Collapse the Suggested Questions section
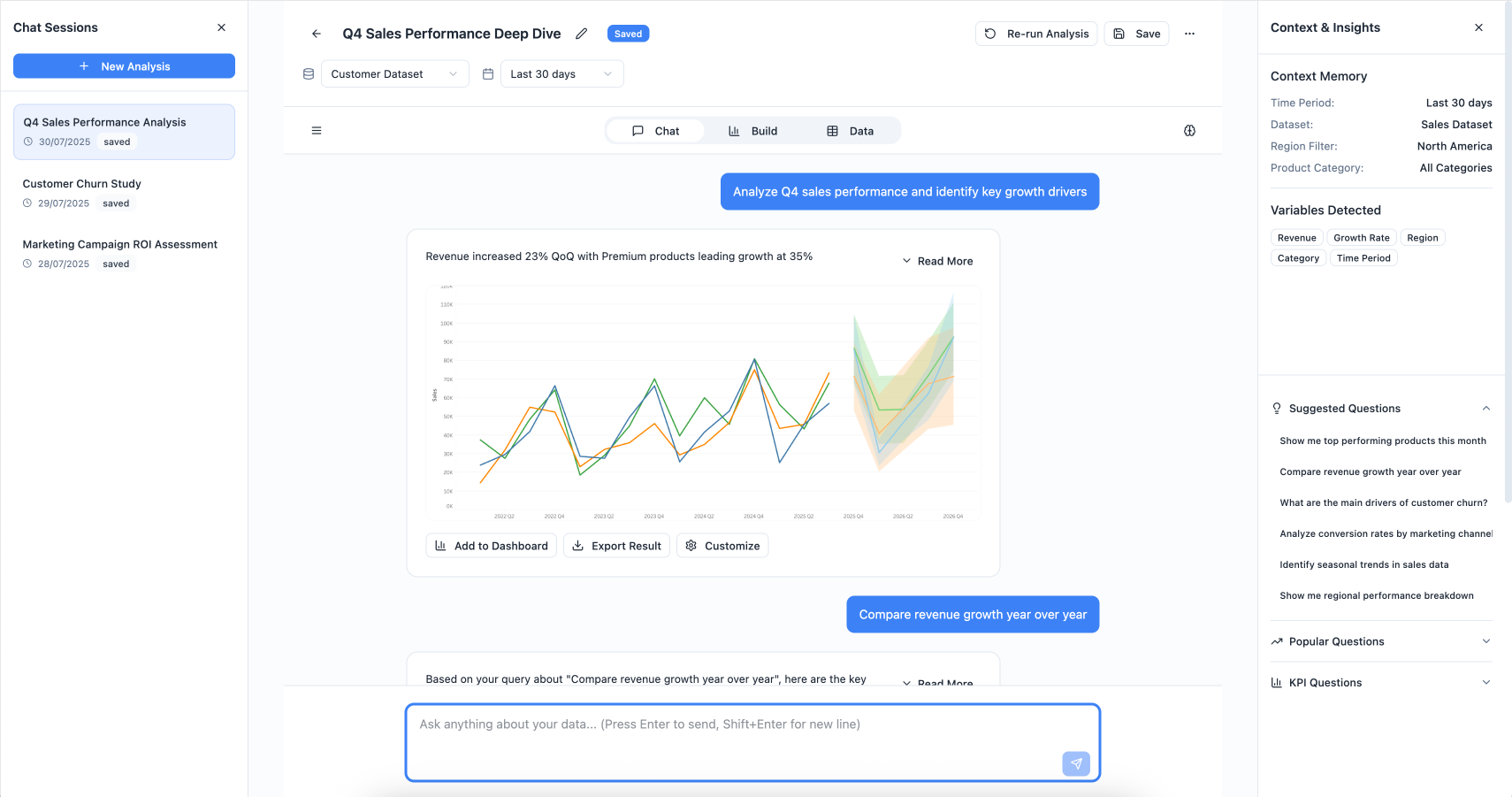Screen dimensions: 1512x797 [x=1485, y=409]
